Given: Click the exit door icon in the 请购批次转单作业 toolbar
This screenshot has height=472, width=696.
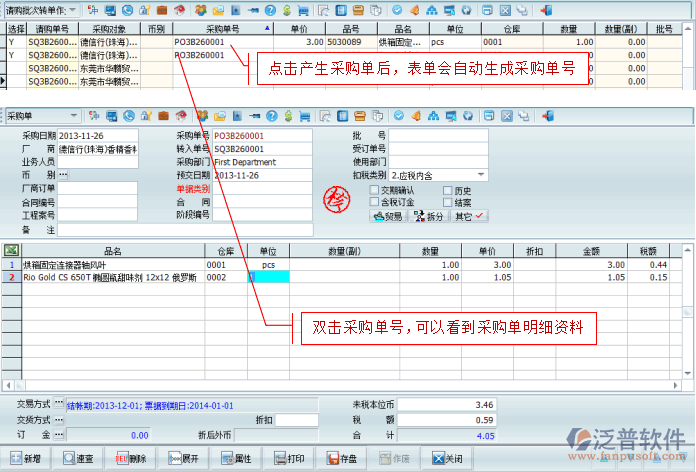Looking at the screenshot, I should (546, 10).
